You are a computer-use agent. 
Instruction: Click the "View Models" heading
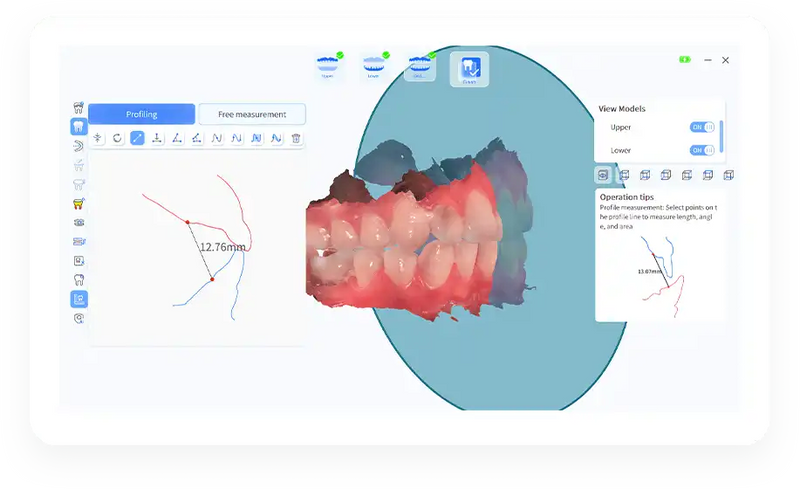[x=621, y=109]
